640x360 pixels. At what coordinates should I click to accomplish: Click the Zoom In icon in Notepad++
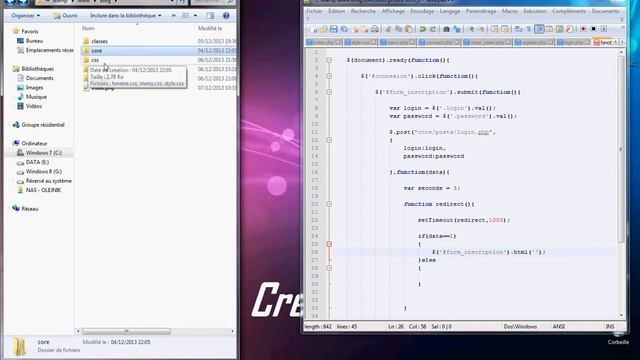point(472,29)
